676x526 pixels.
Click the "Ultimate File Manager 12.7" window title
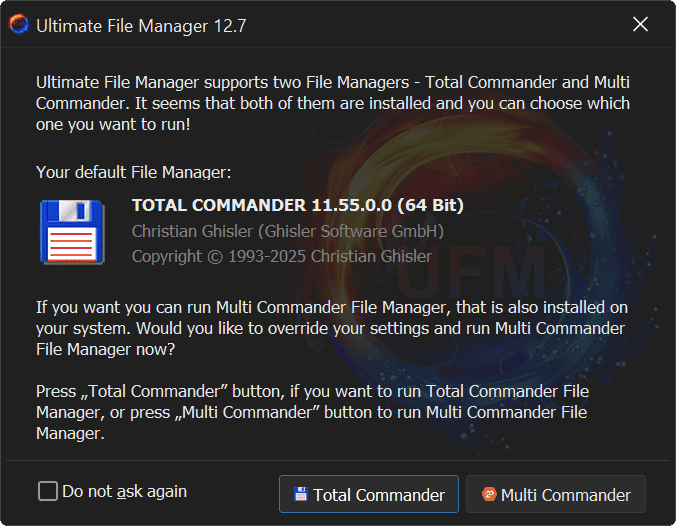tap(141, 26)
